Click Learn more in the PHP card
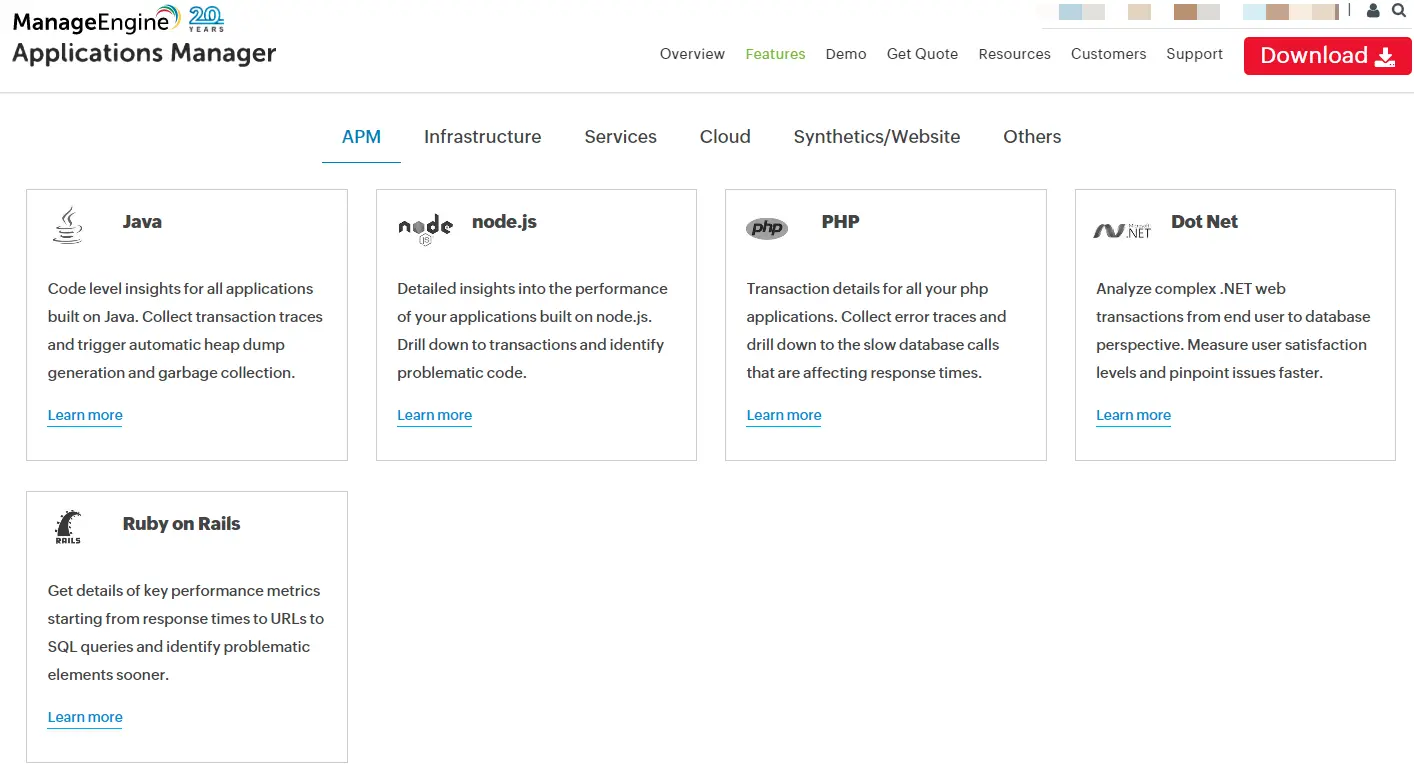1414x764 pixels. tap(783, 415)
